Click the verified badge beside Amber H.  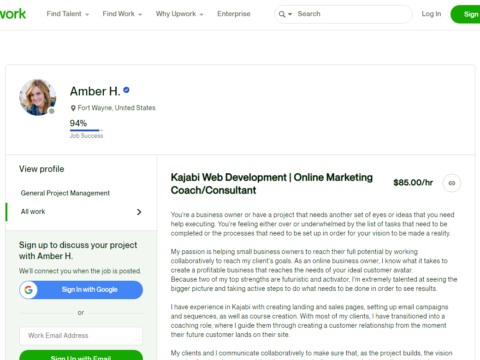click(126, 90)
